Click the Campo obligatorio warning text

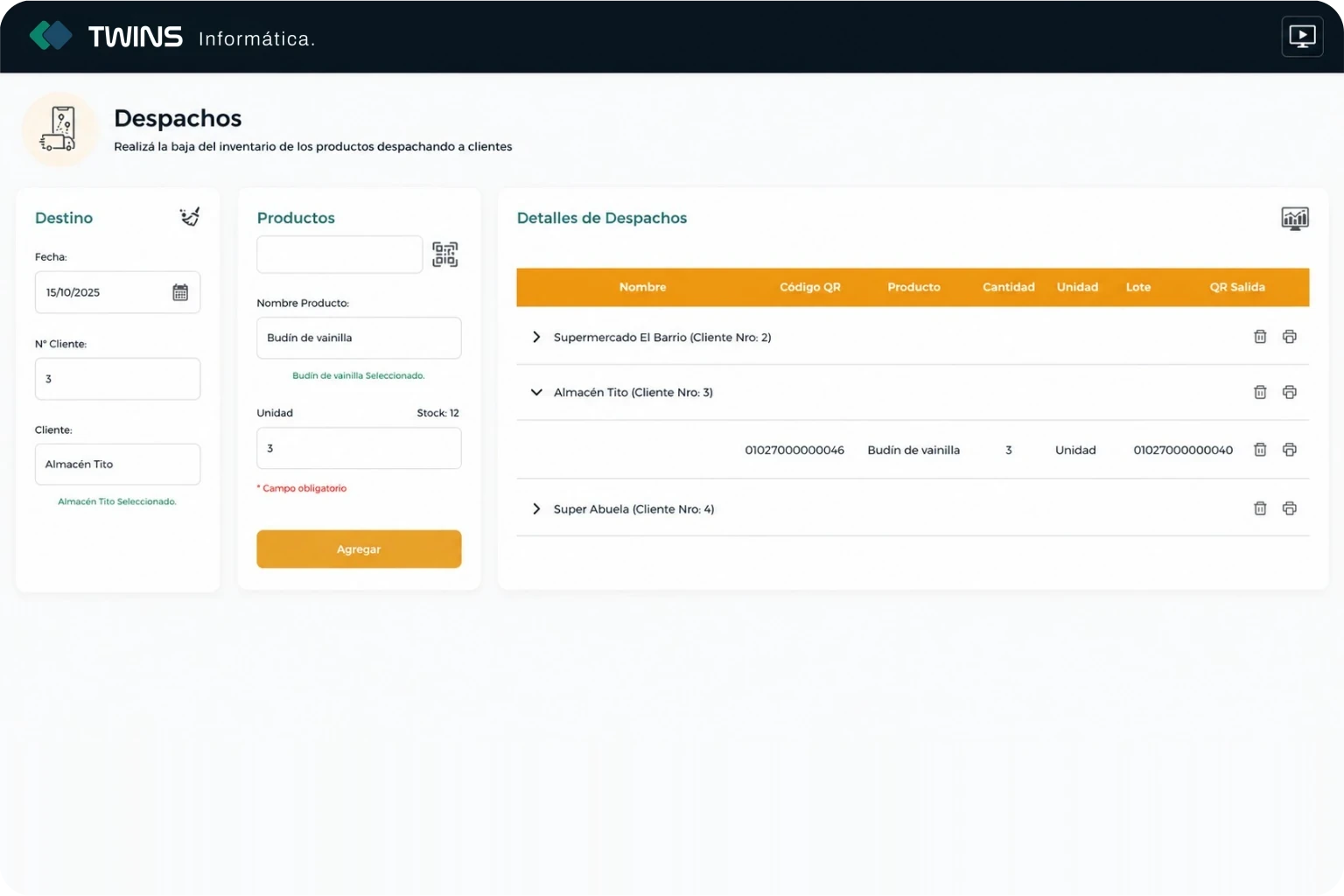click(x=302, y=488)
